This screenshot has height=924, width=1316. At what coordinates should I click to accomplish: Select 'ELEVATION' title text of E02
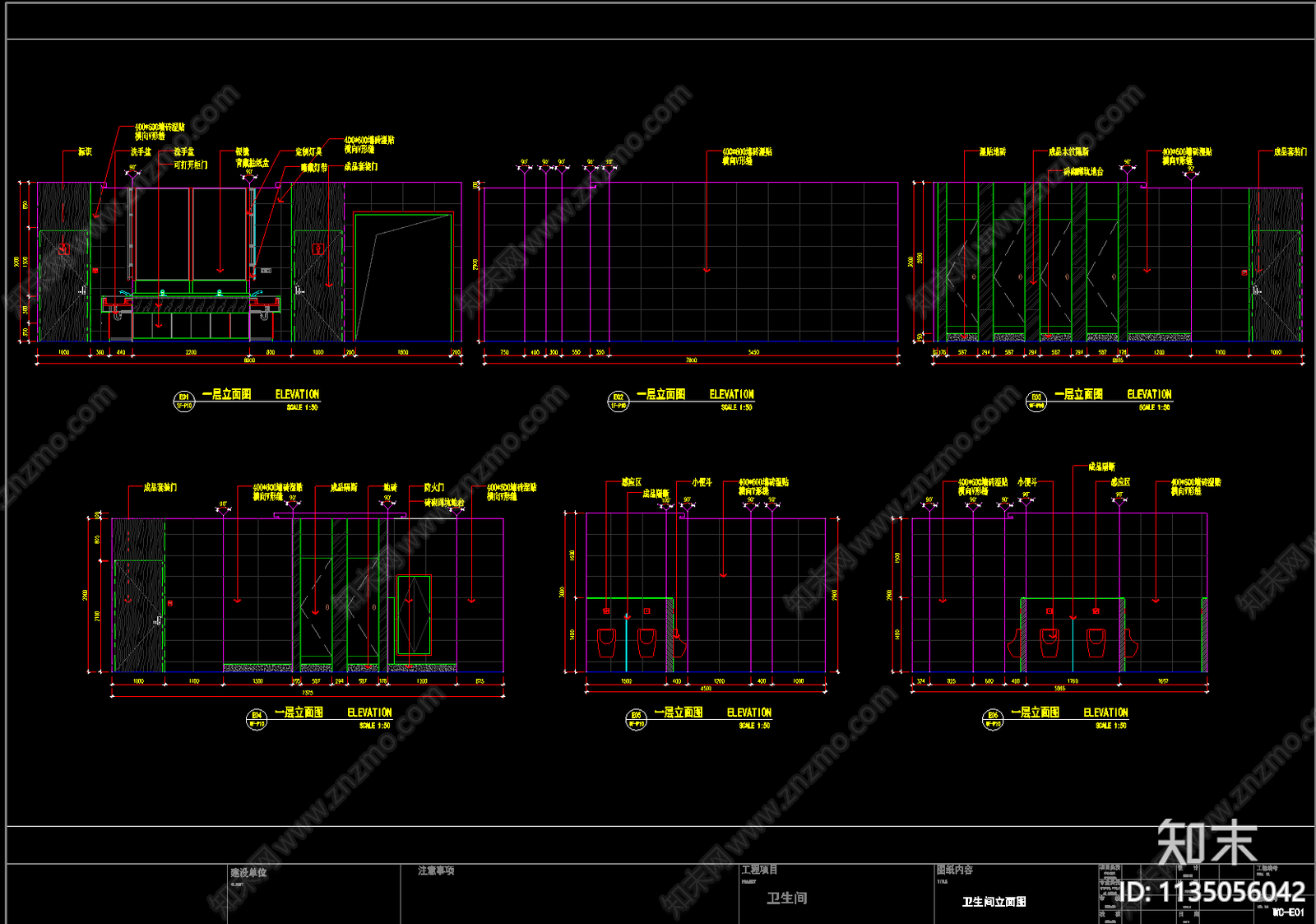point(731,395)
